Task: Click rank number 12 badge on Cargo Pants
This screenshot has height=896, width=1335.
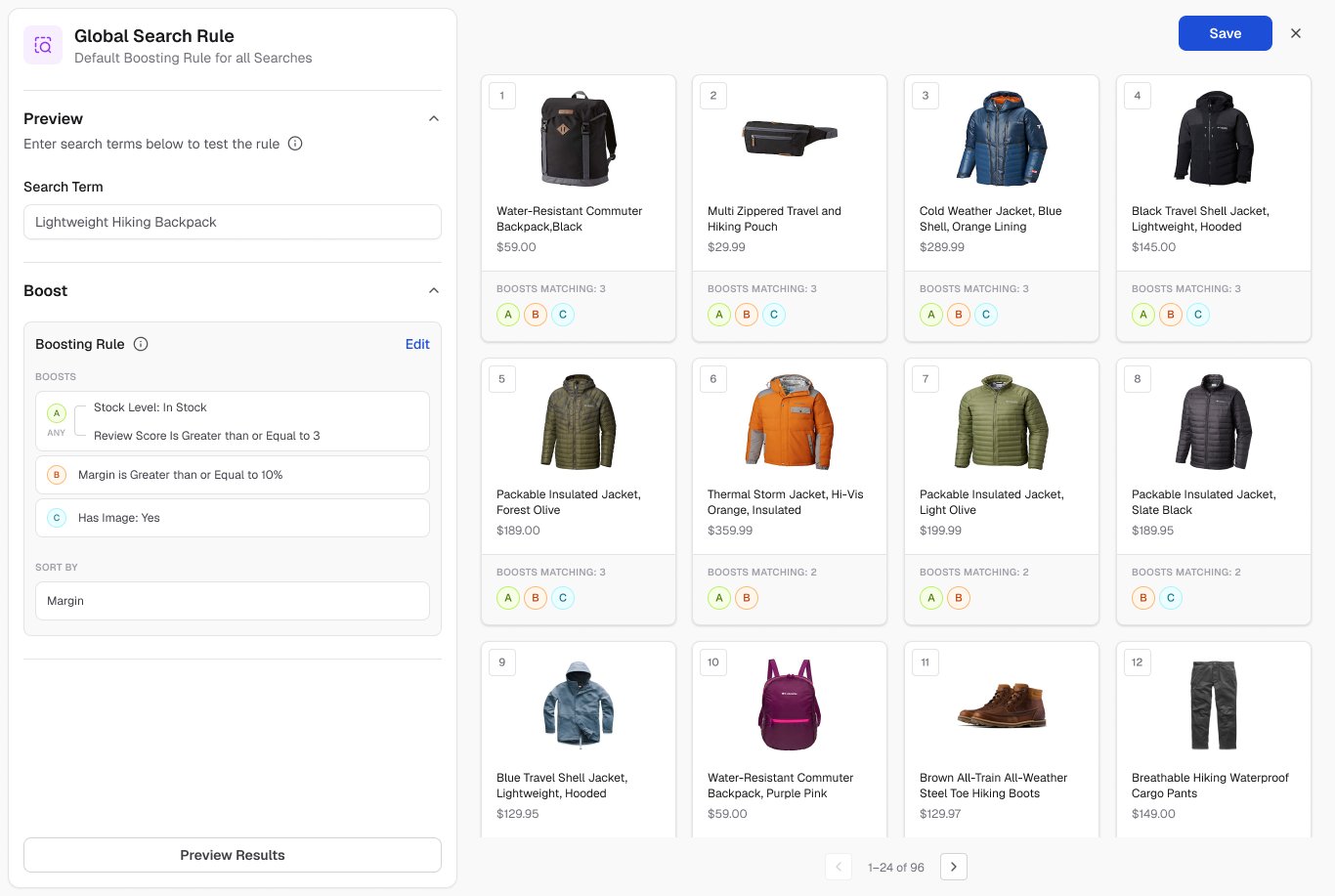Action: point(1138,662)
